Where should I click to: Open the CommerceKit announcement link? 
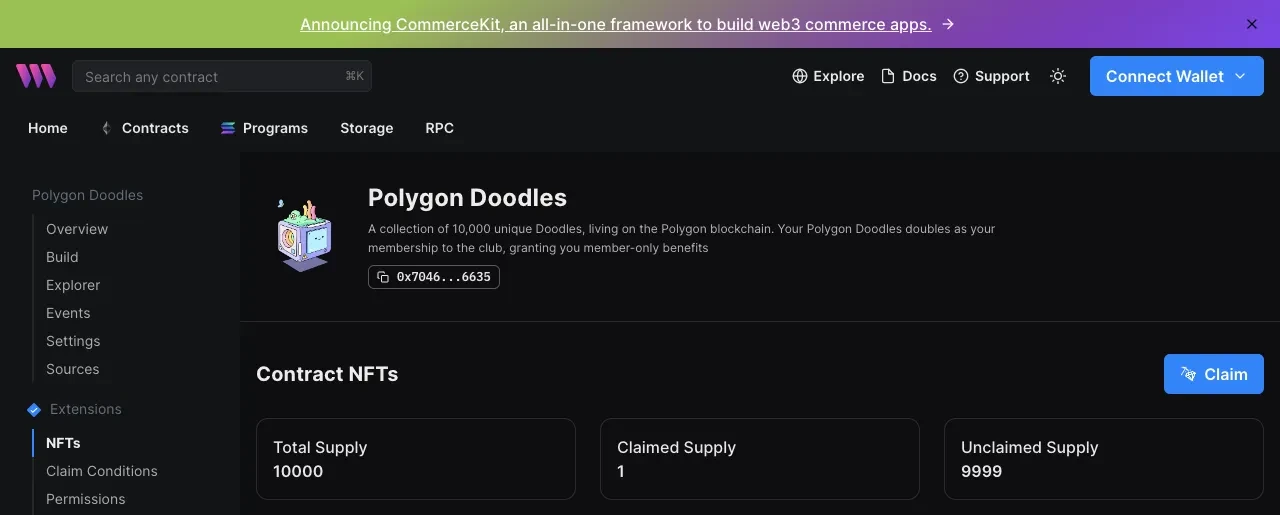click(615, 24)
